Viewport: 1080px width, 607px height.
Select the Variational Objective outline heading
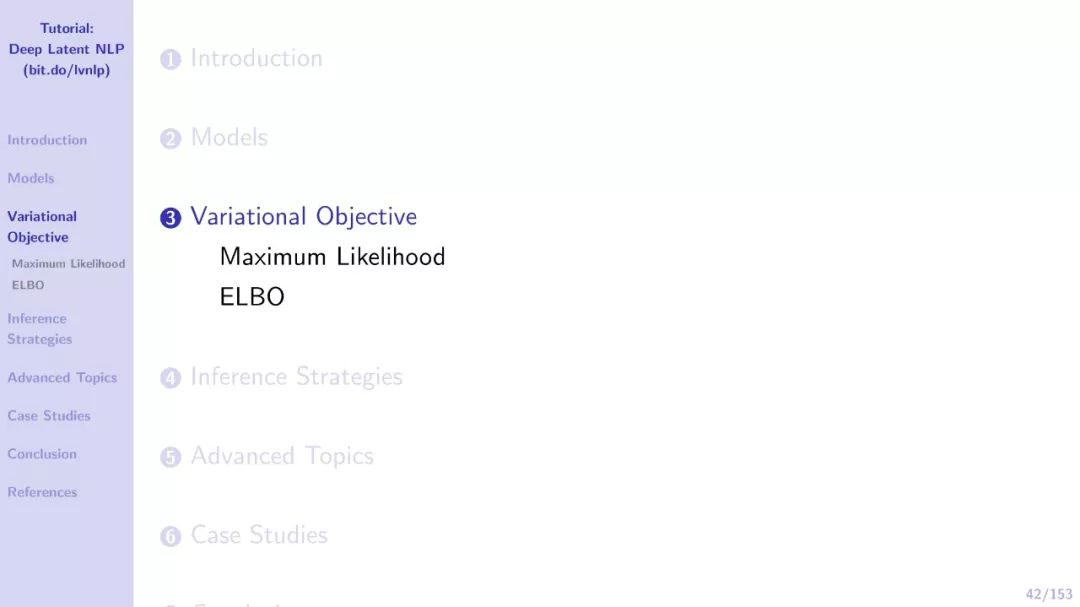(304, 216)
